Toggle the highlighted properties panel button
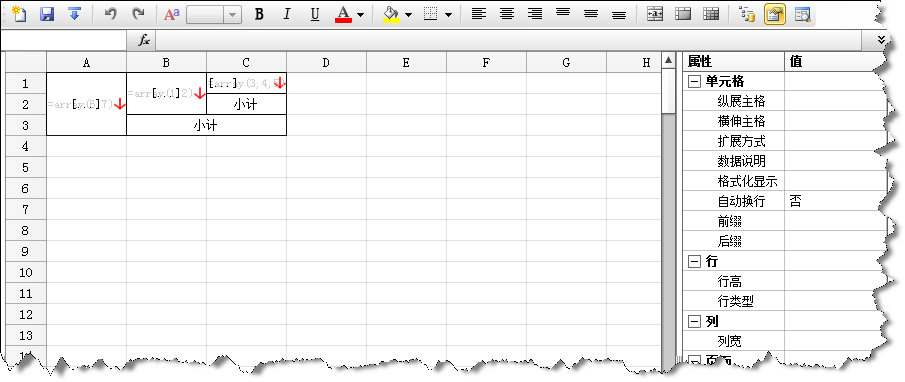 pyautogui.click(x=775, y=14)
